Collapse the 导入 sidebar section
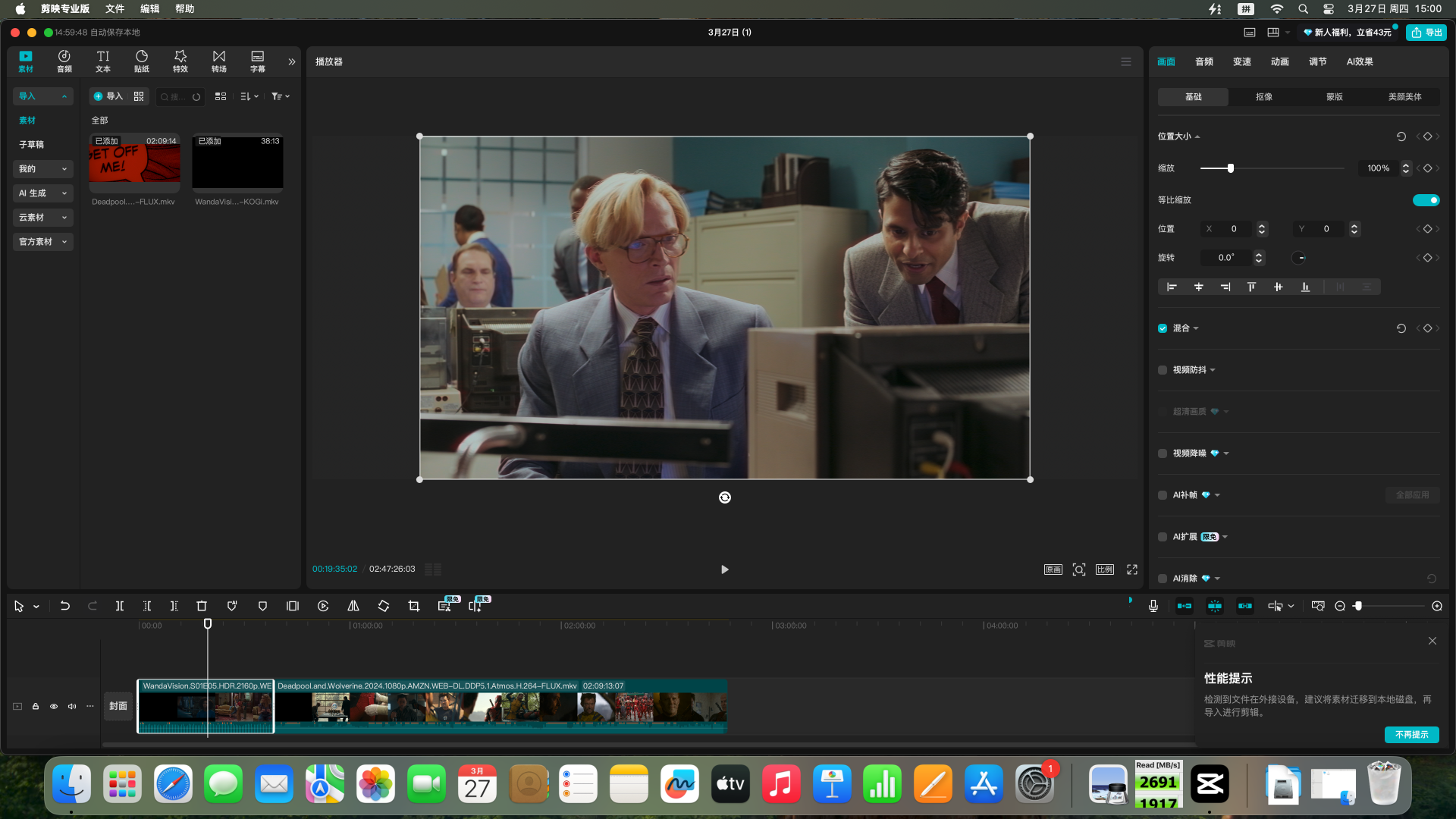Viewport: 1456px width, 819px height. (43, 96)
